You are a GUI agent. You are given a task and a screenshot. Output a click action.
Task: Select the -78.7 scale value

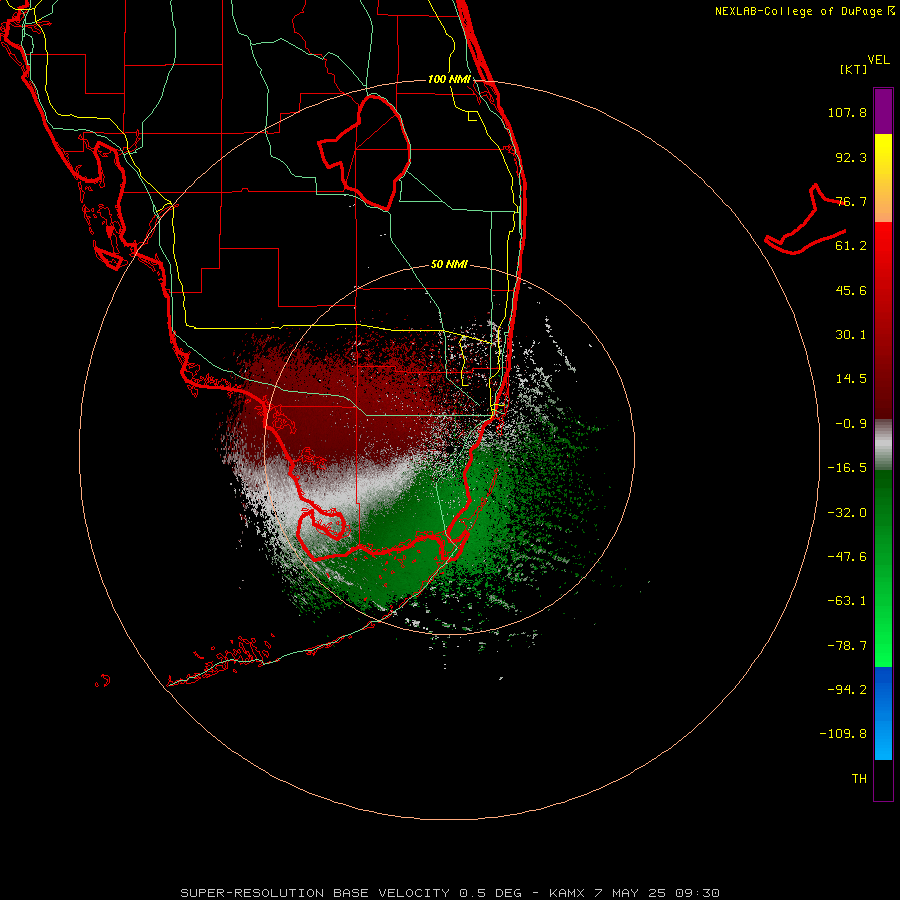(847, 646)
